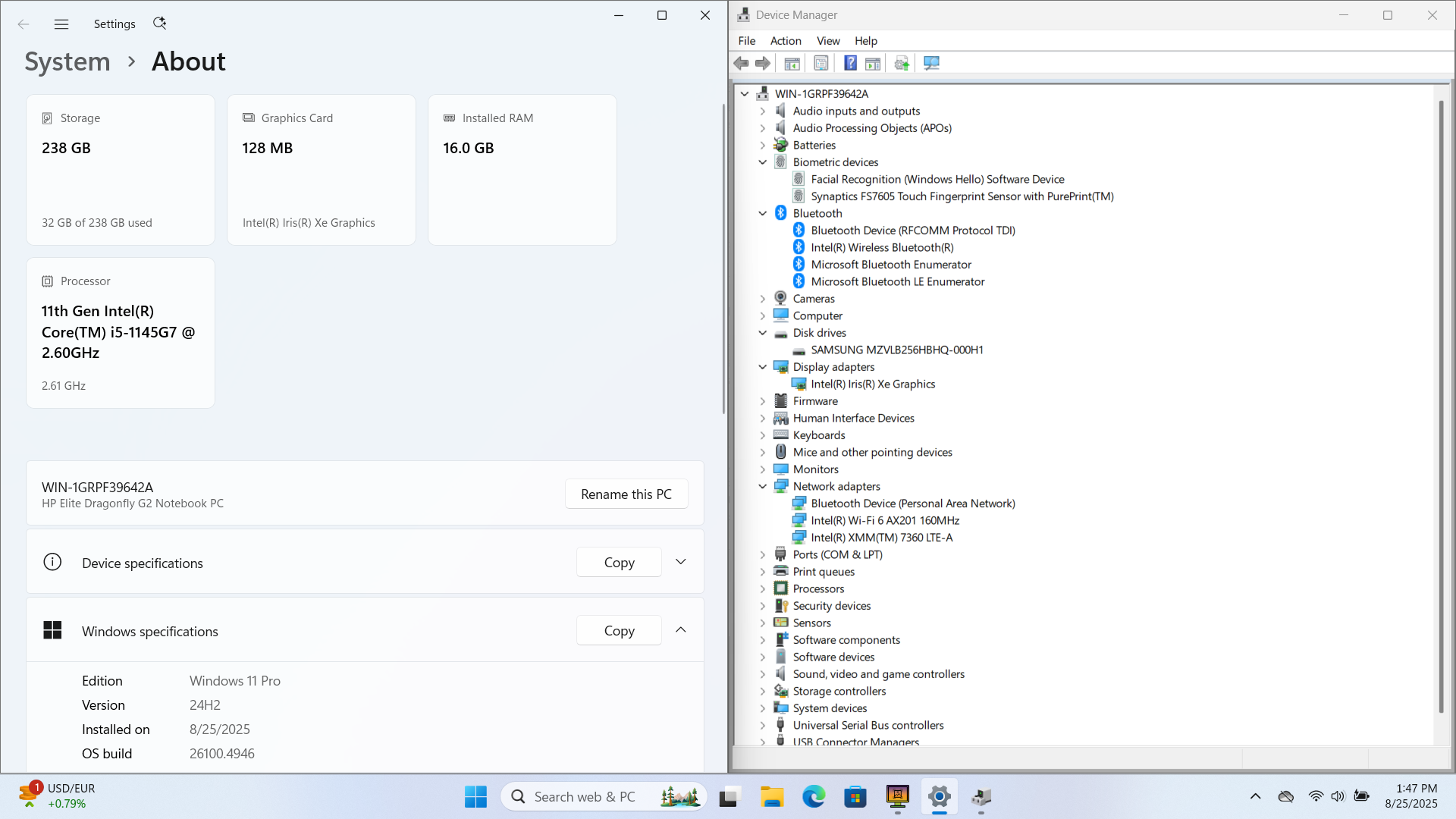
Task: Open File Explorer from the taskbar
Action: click(x=772, y=797)
